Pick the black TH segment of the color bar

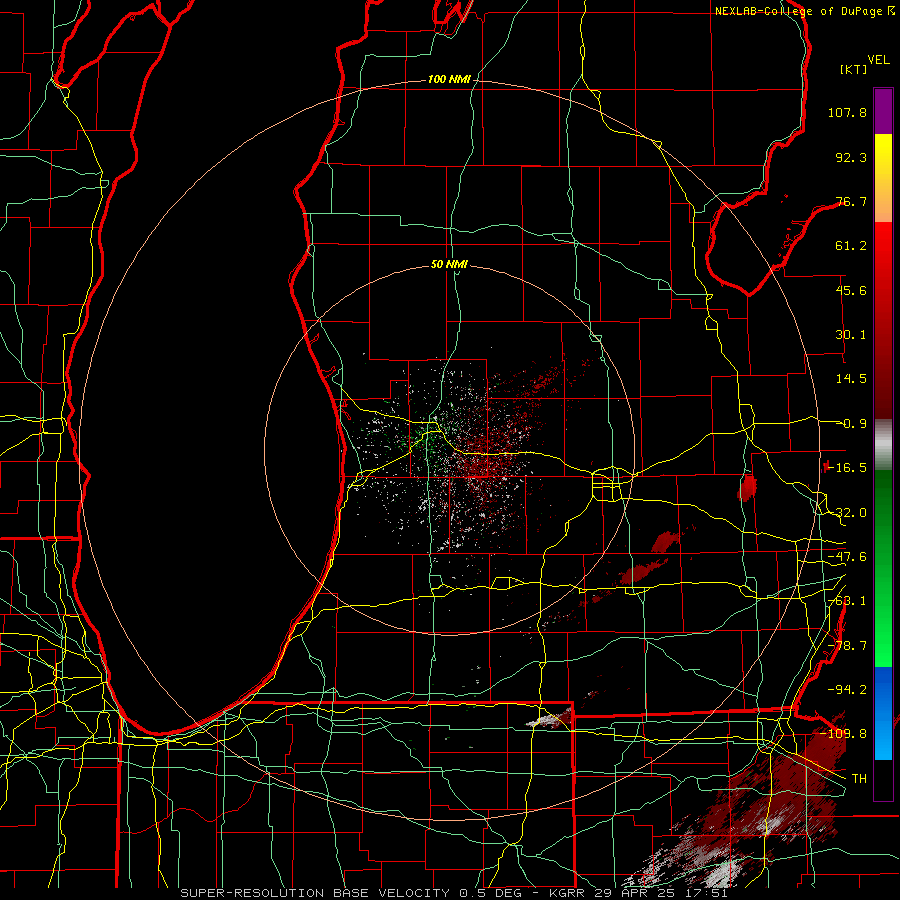point(883,779)
